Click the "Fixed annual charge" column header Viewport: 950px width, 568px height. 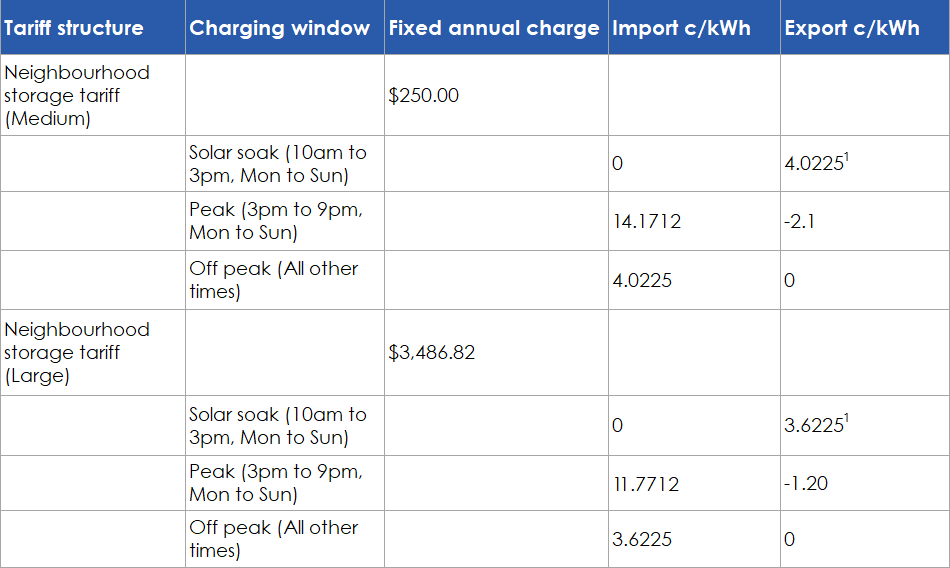(x=494, y=28)
